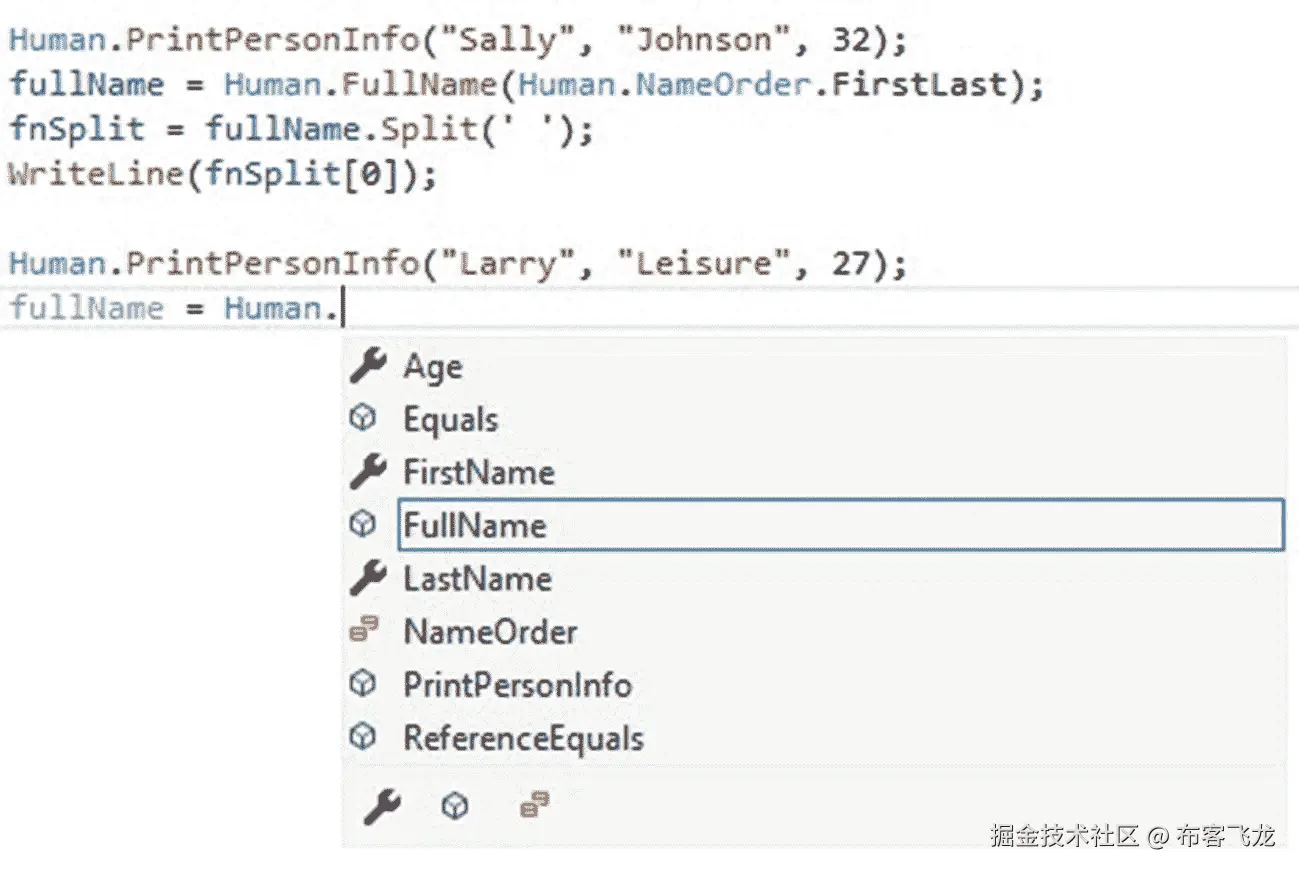The width and height of the screenshot is (1299, 873).
Task: Click method cube icon beside FullName
Action: pos(363,524)
